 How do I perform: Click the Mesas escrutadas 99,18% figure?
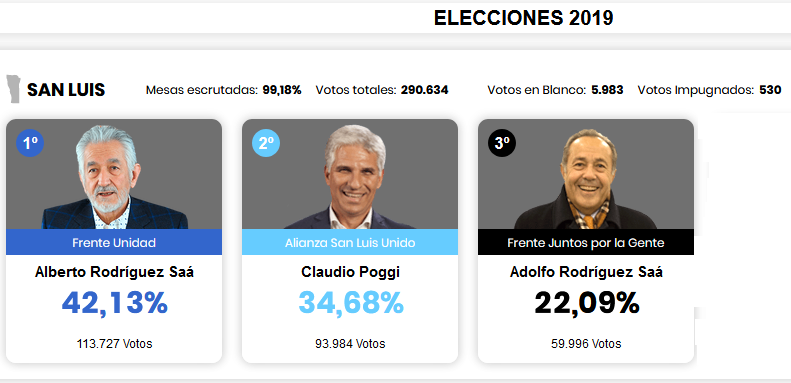(x=282, y=90)
